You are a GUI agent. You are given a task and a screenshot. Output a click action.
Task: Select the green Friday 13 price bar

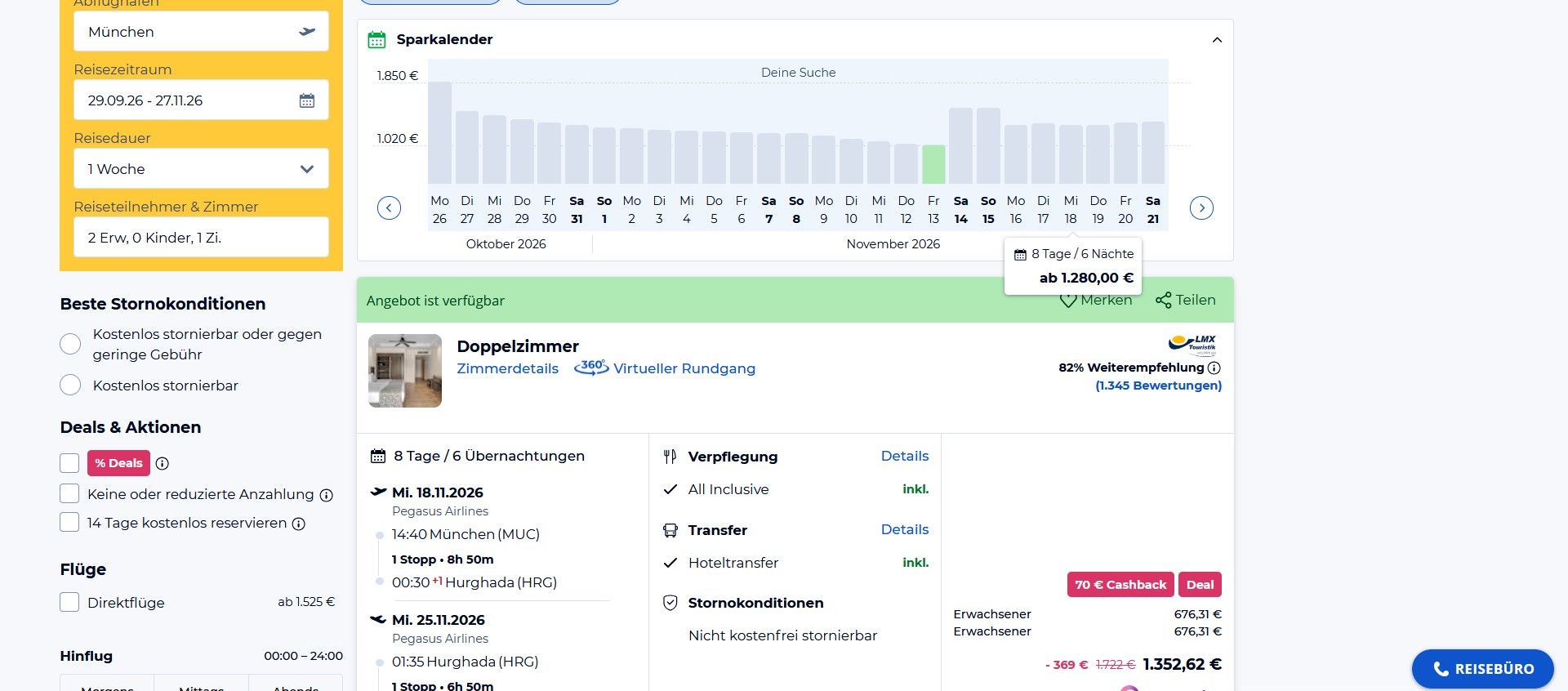click(933, 164)
